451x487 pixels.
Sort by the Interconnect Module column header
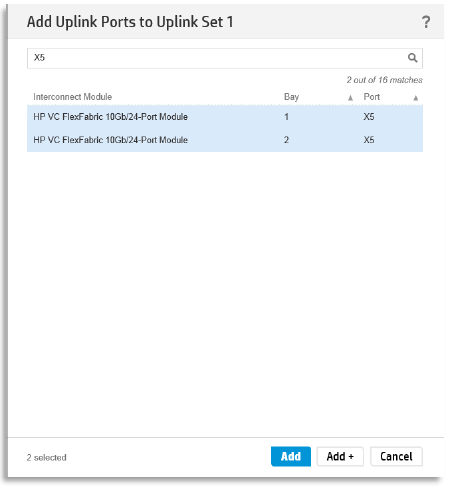click(x=72, y=97)
